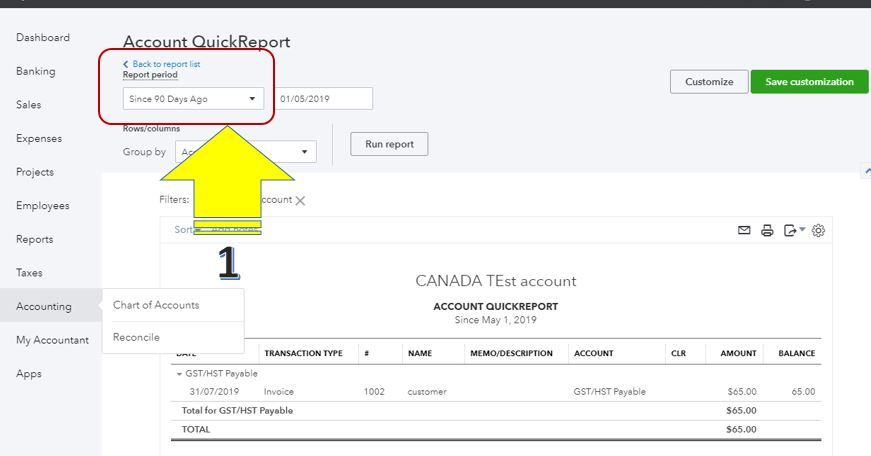Open Apps in sidebar
Screen dimensions: 871x456
pos(29,373)
